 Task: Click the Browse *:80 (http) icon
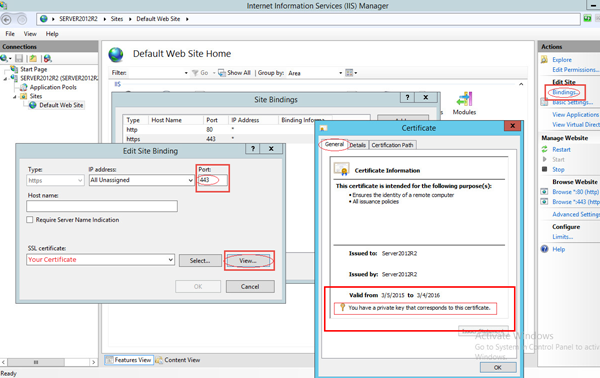544,192
